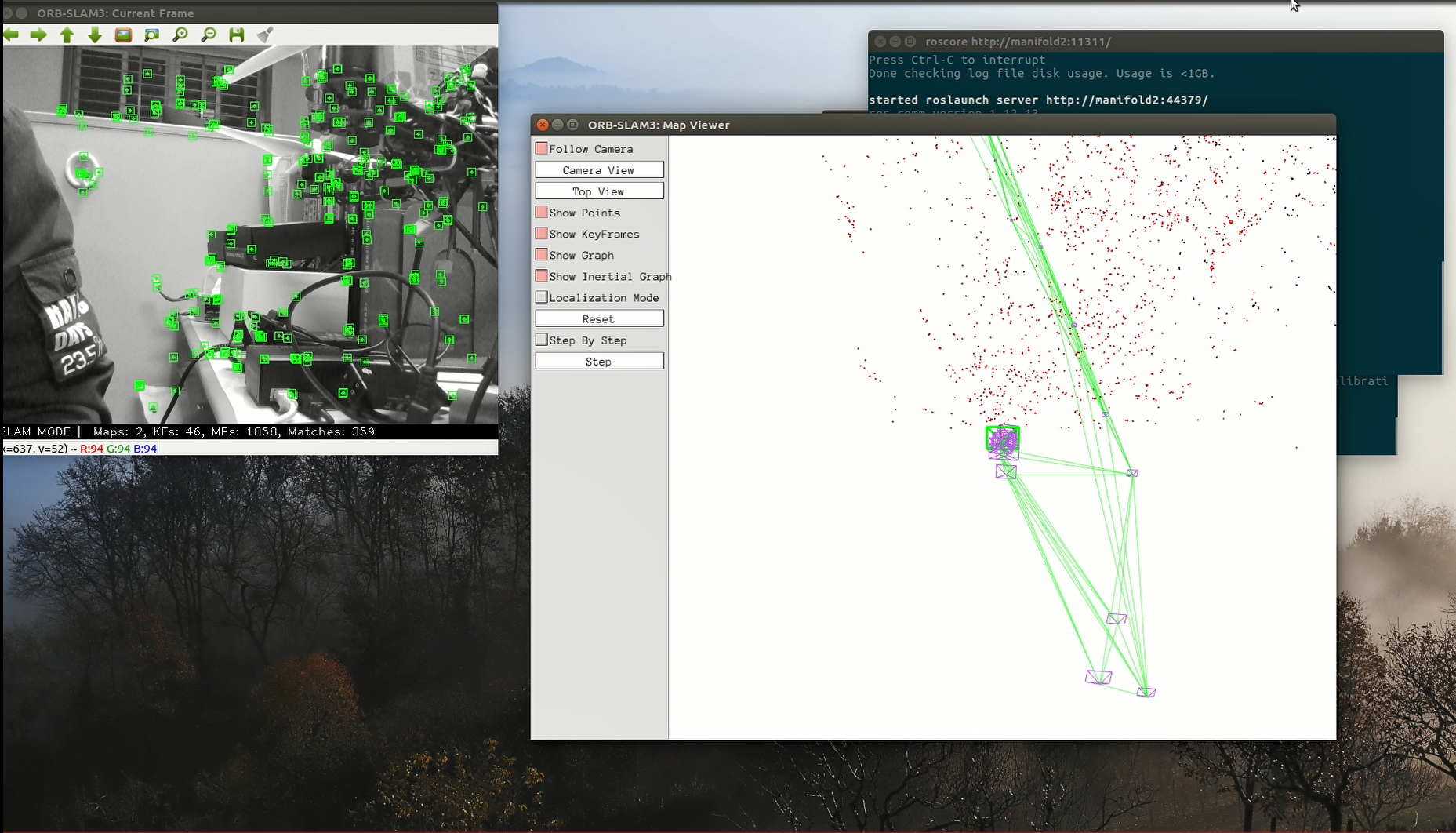
Task: Pan down with the down arrow icon
Action: click(x=95, y=35)
